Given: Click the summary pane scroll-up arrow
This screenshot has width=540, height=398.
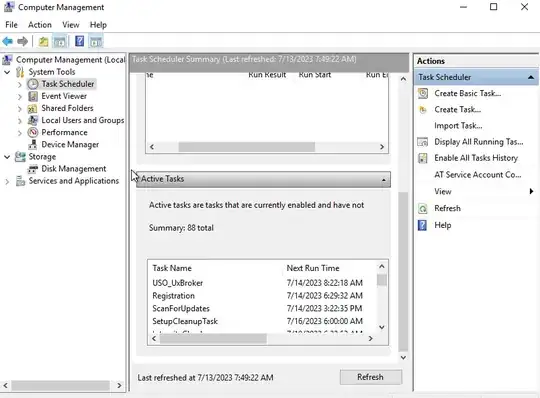Looking at the screenshot, I should [403, 79].
